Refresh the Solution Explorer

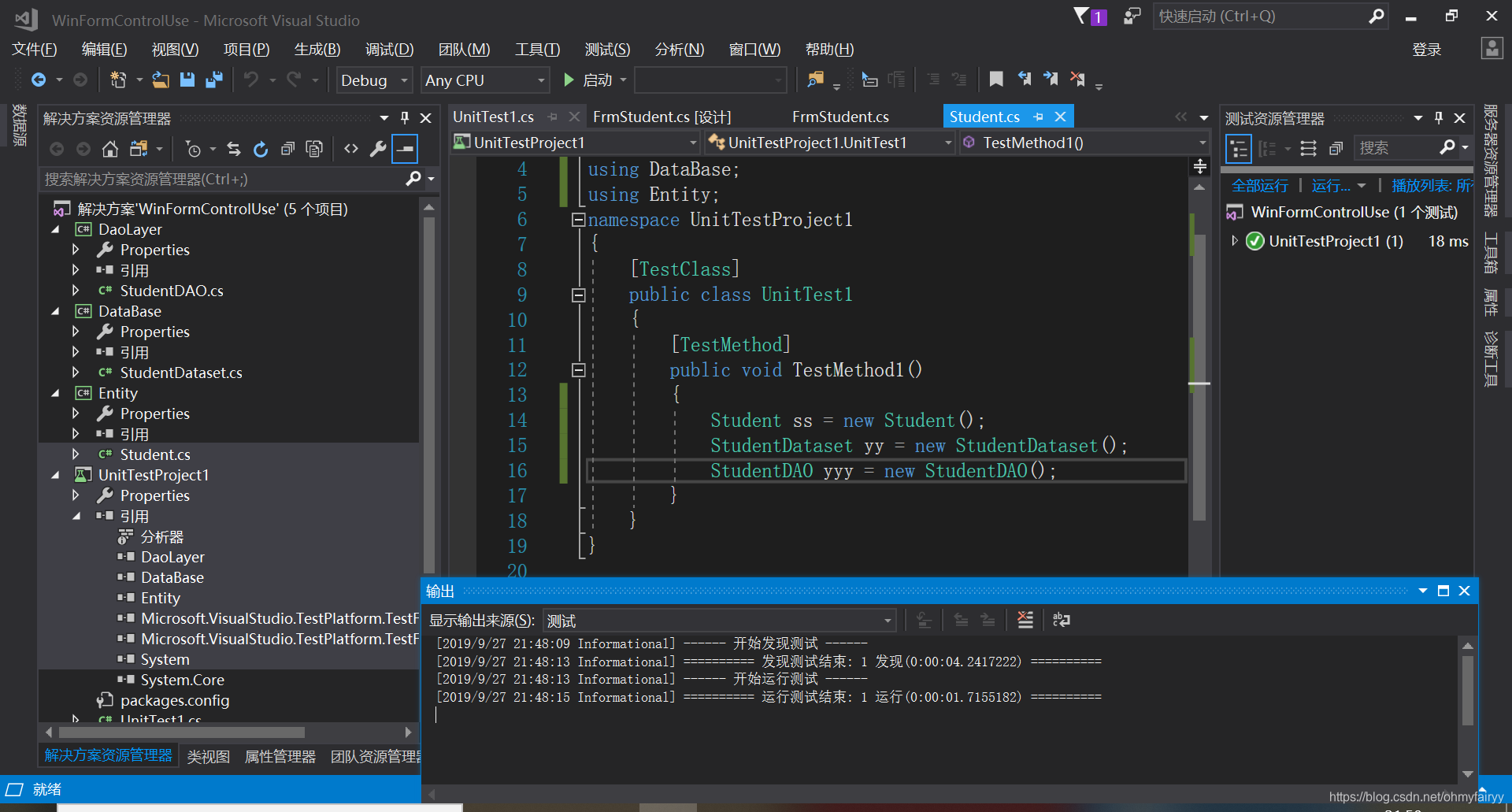pos(261,149)
